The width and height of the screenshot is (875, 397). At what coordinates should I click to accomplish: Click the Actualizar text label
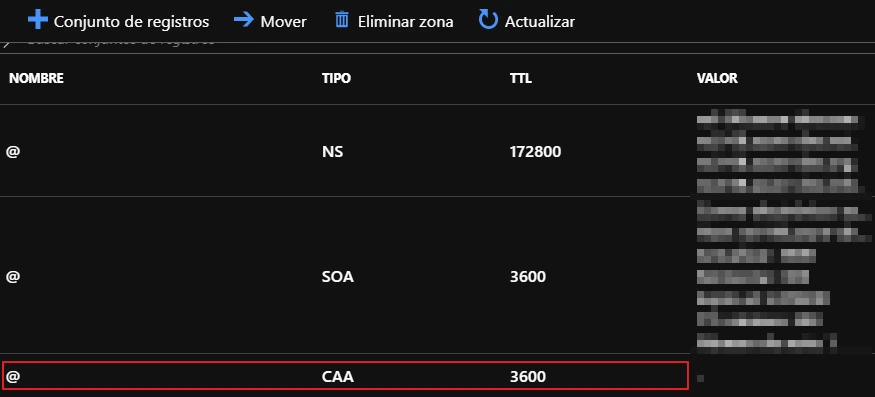[540, 22]
